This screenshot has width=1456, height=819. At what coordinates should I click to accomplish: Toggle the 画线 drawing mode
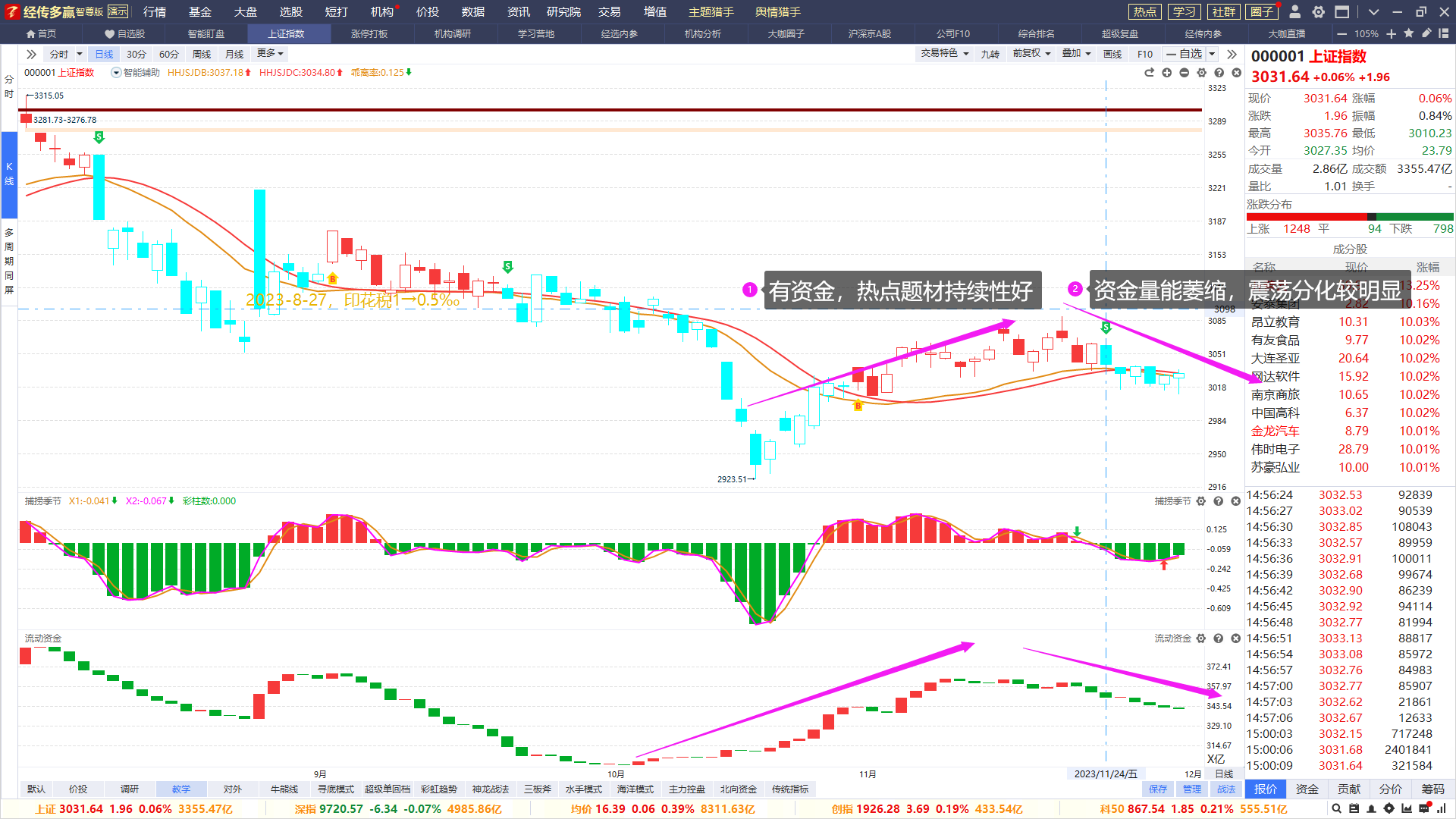point(1112,54)
